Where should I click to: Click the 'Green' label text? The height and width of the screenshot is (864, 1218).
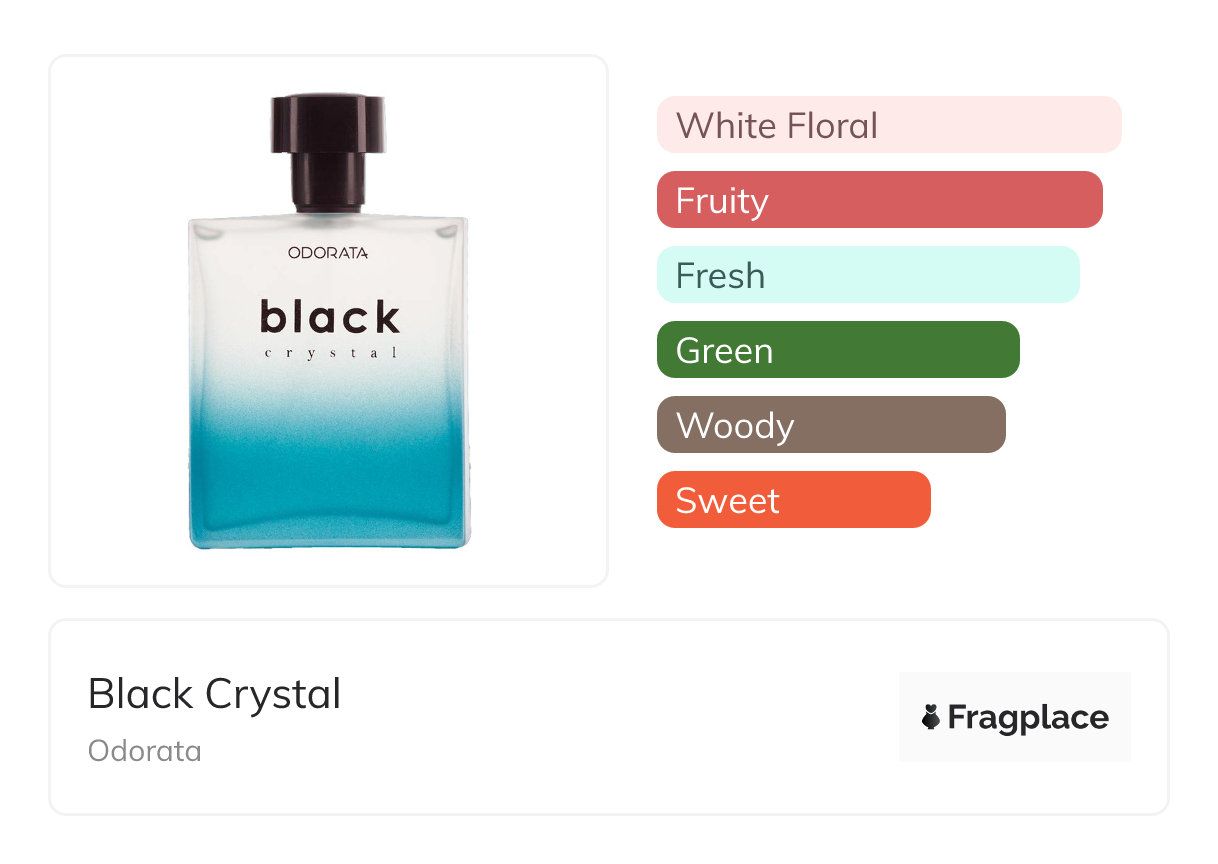(x=724, y=351)
